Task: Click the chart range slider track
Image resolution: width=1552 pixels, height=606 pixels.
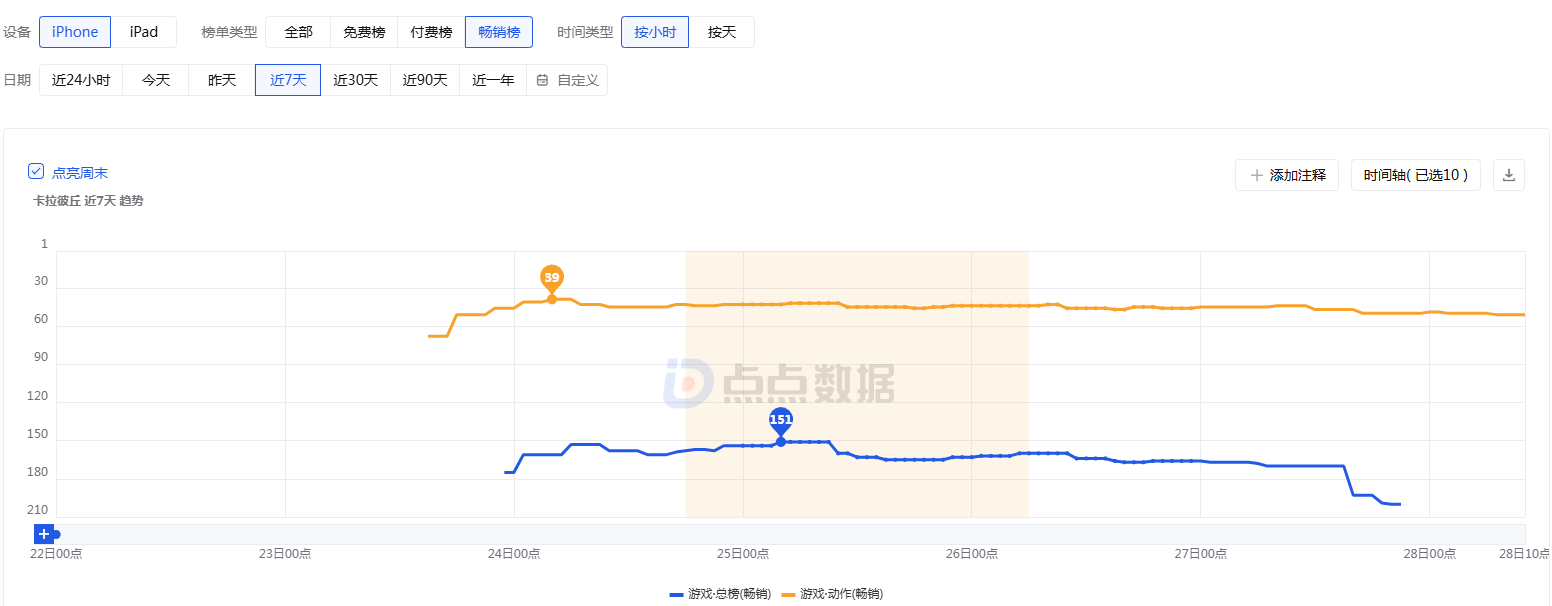Action: [790, 534]
